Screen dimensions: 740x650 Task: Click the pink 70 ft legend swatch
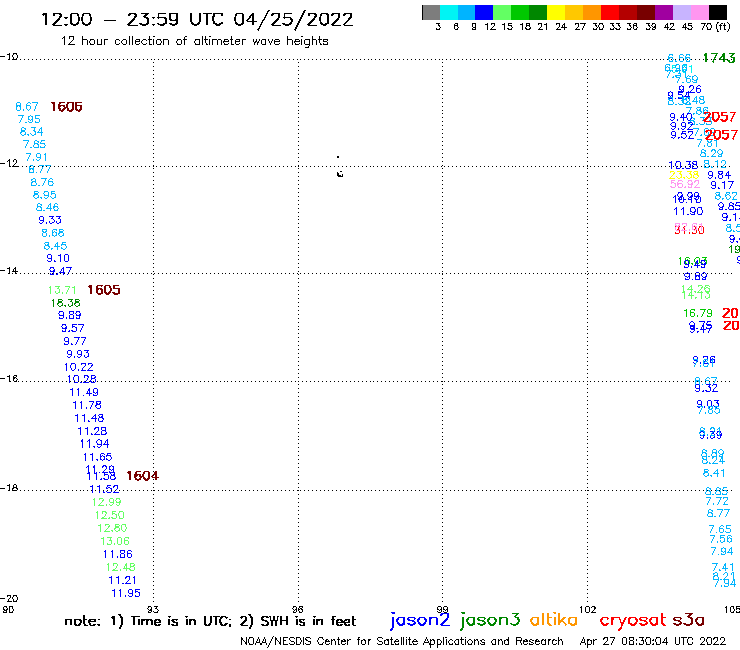(699, 12)
